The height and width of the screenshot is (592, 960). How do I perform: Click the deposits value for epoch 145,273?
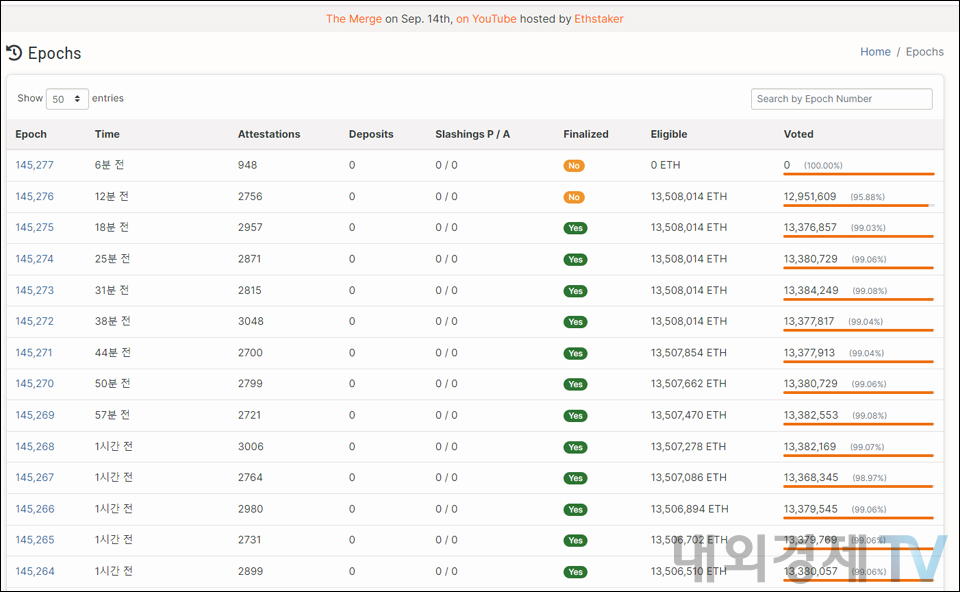pos(352,290)
